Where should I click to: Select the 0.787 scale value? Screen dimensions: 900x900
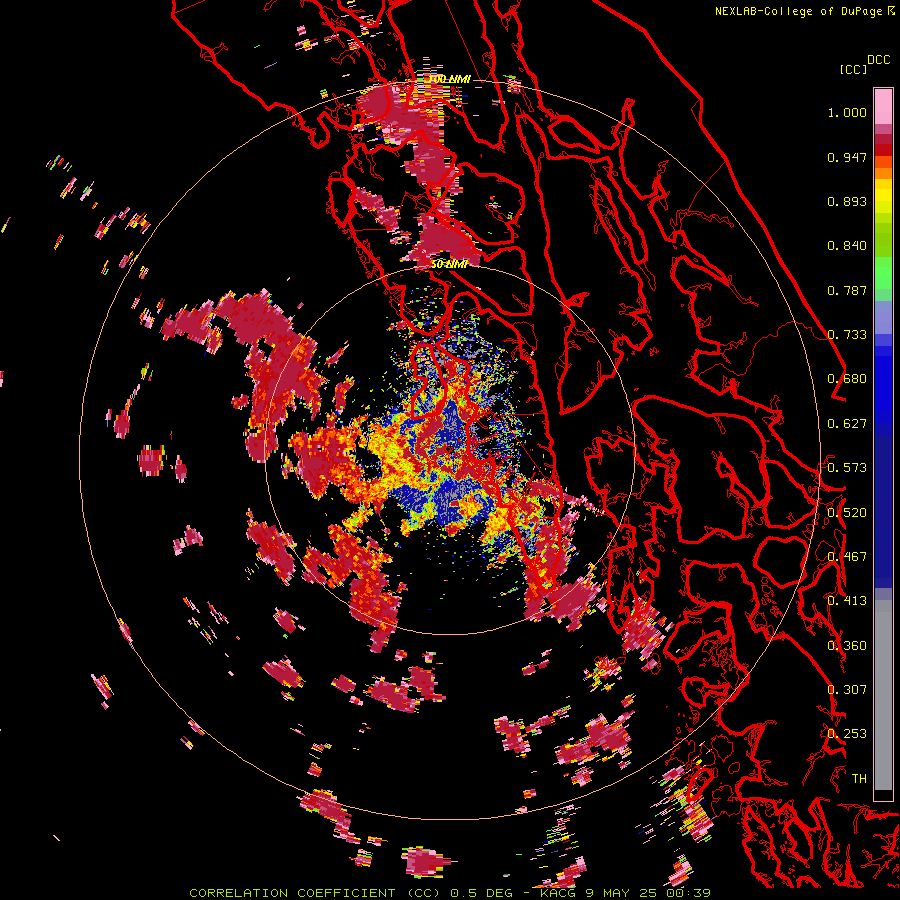pyautogui.click(x=847, y=290)
